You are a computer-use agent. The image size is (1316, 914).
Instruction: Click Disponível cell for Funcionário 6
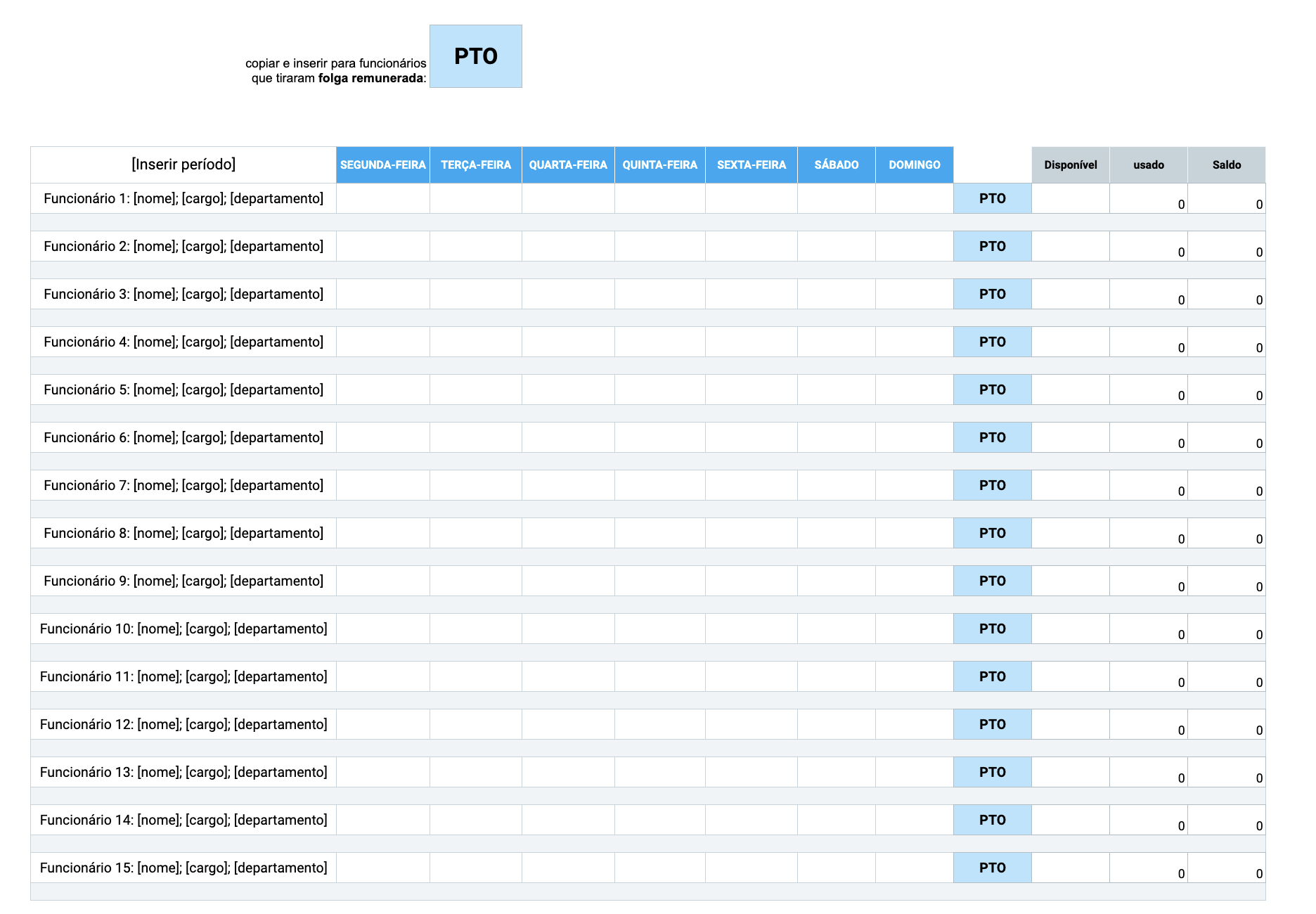tap(1071, 437)
